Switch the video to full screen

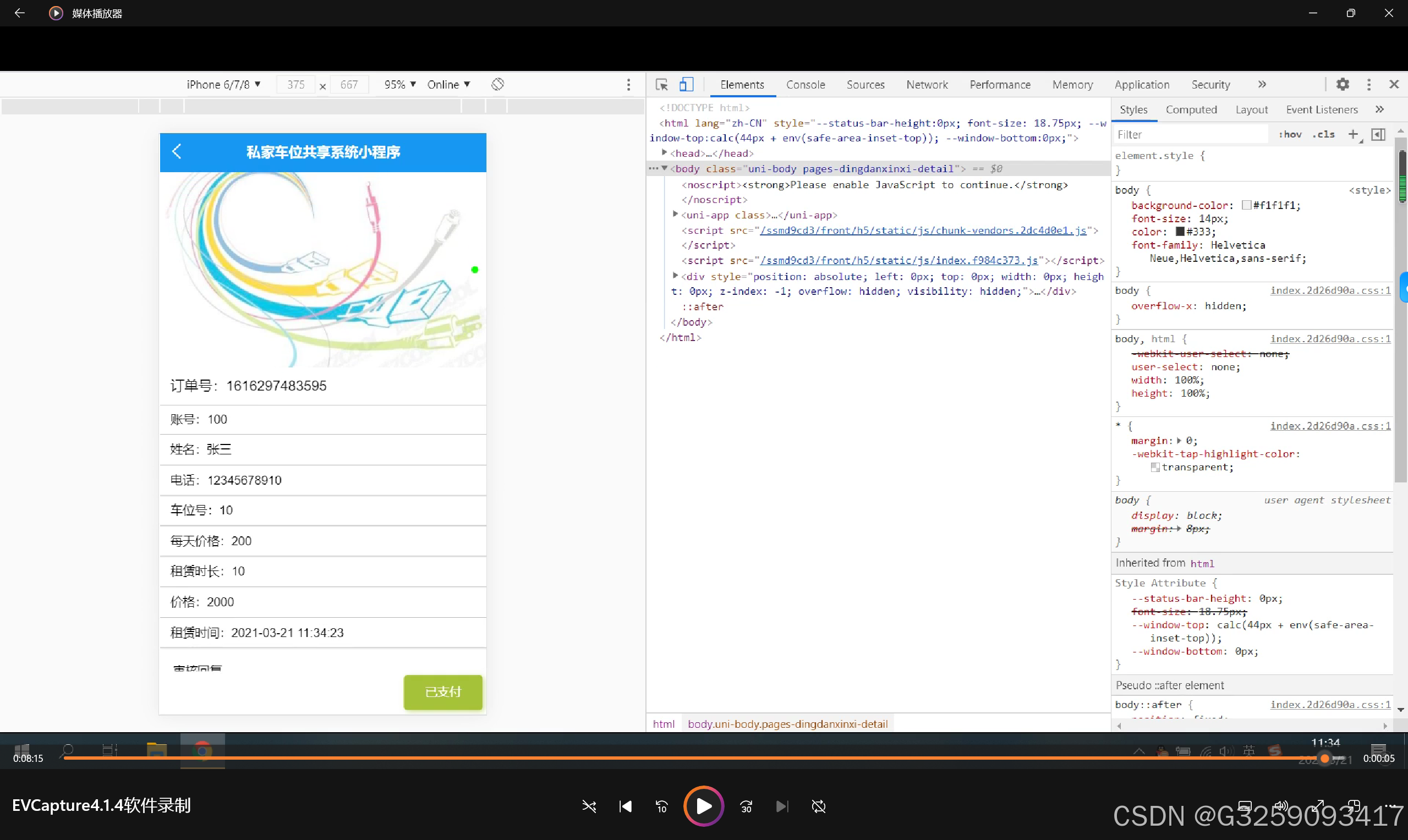[1318, 806]
